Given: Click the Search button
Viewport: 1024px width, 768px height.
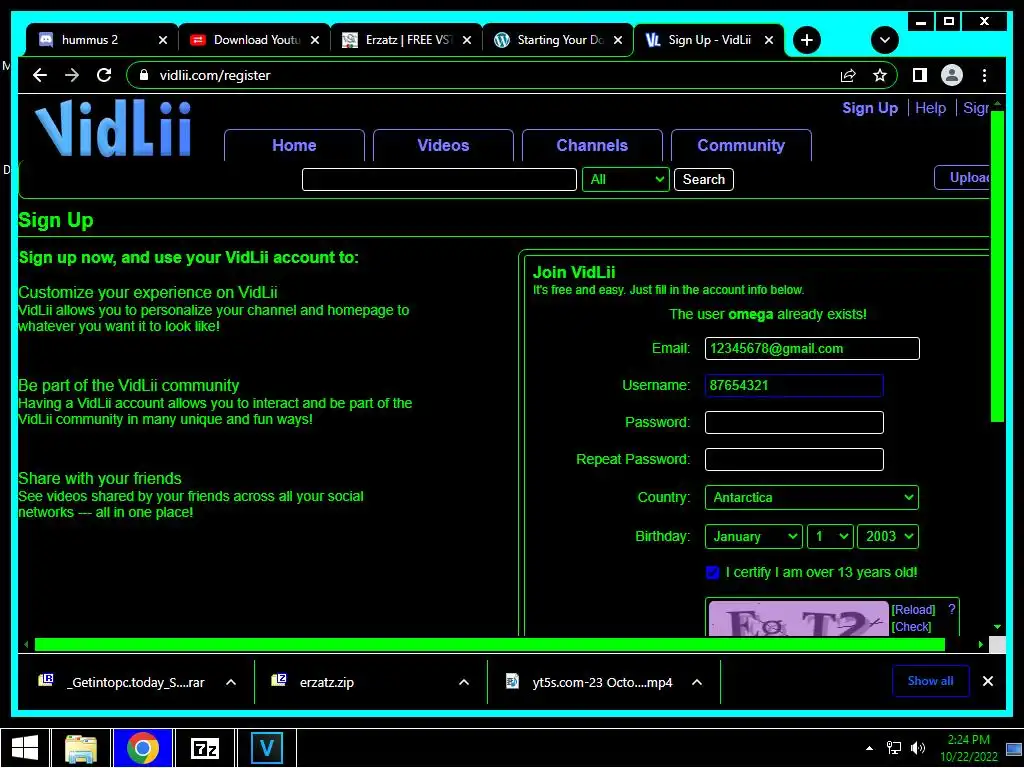Looking at the screenshot, I should pyautogui.click(x=703, y=179).
